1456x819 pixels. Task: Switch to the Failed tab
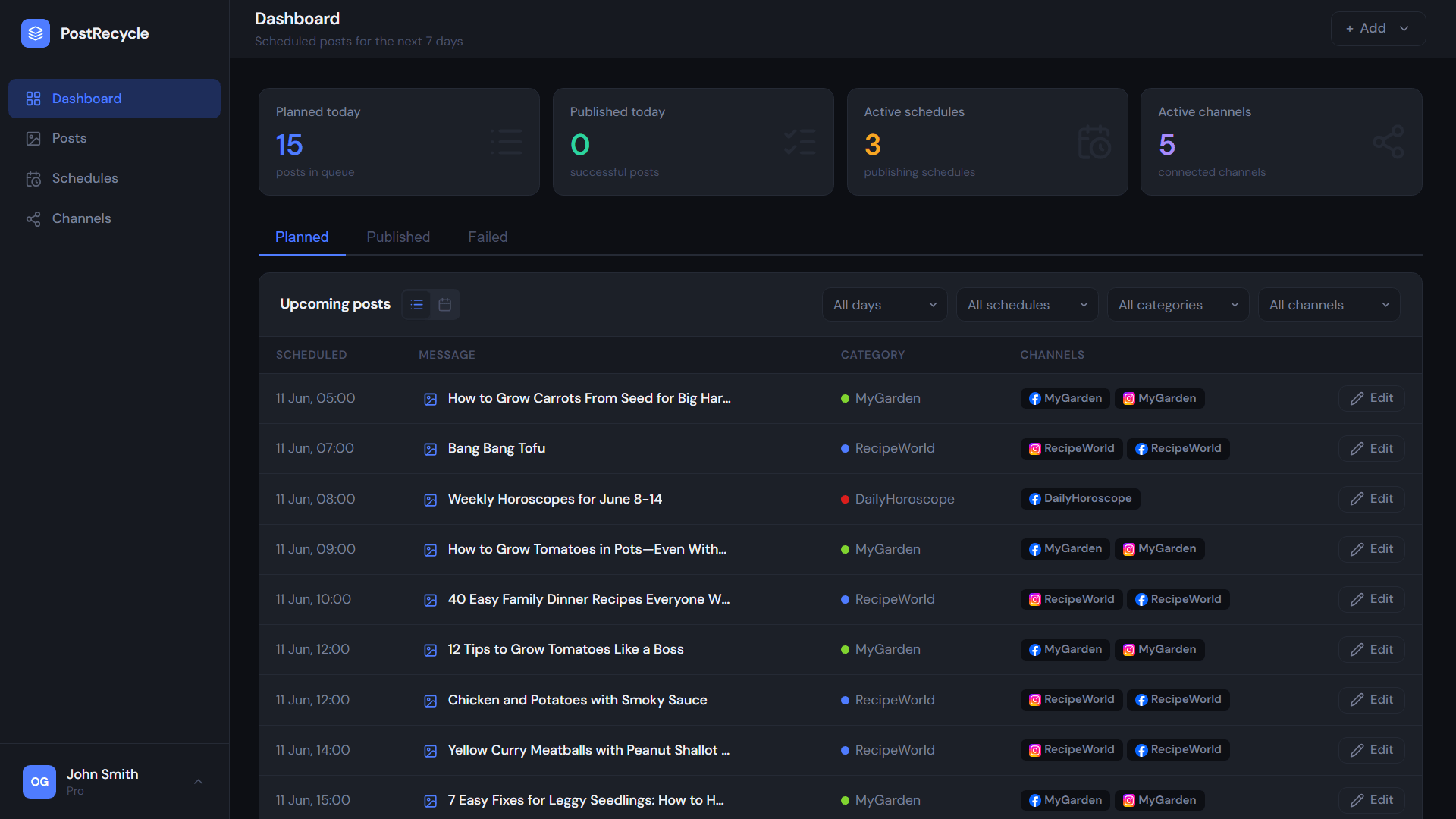(x=488, y=237)
